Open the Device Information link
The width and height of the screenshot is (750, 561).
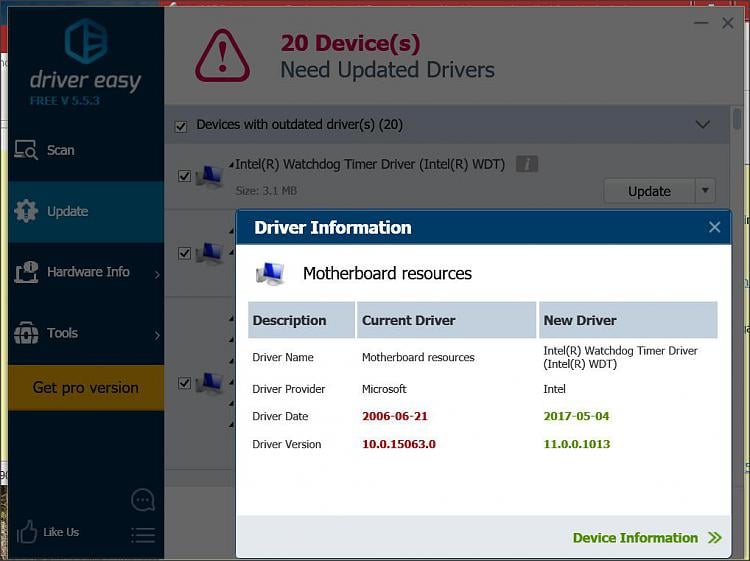635,538
